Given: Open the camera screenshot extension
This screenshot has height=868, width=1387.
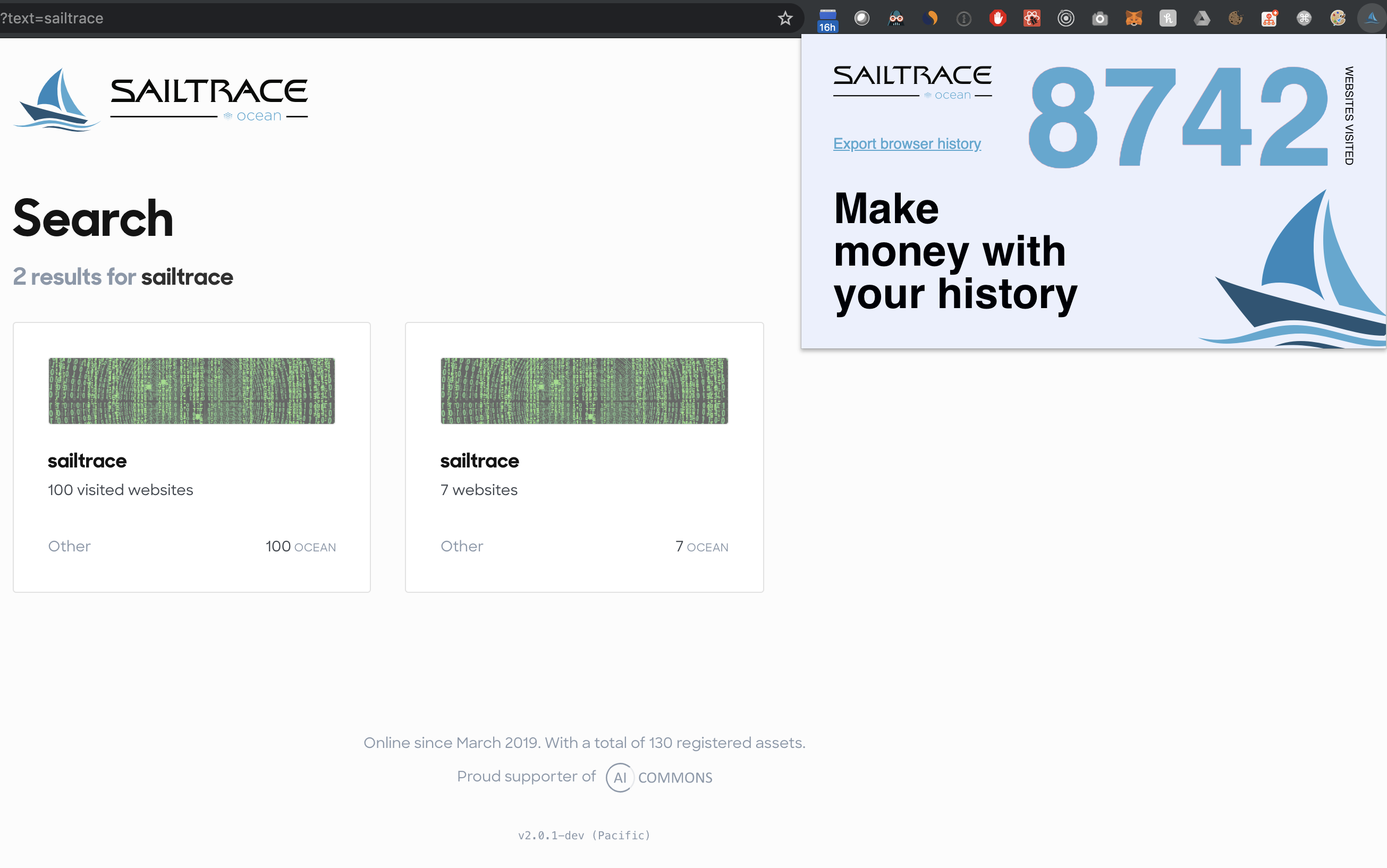Looking at the screenshot, I should tap(1100, 19).
